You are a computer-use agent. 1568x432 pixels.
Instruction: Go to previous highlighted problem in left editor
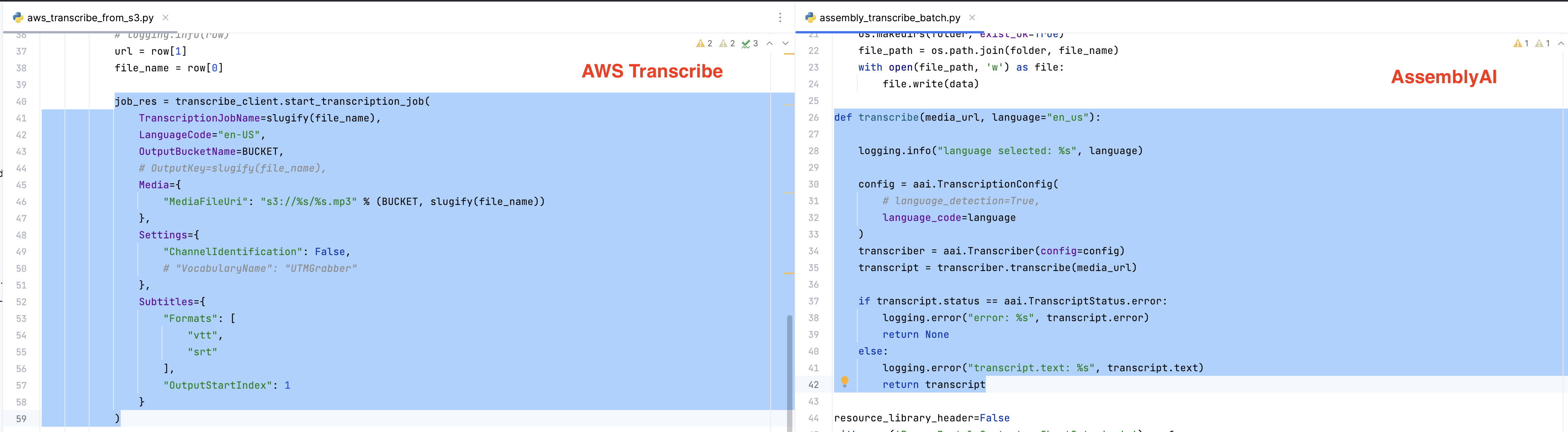pyautogui.click(x=770, y=43)
